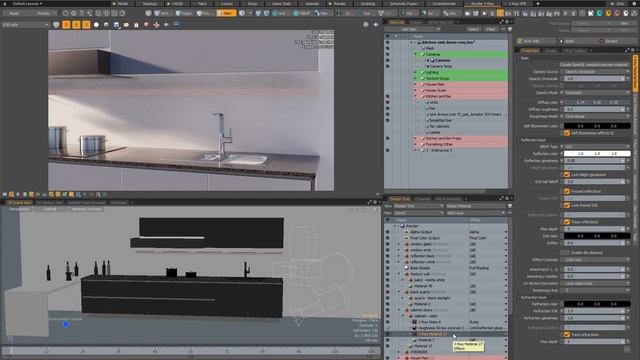Toggle Lock Fresnel IOR checkbox
Viewport: 640px width, 360px height.
point(567,205)
